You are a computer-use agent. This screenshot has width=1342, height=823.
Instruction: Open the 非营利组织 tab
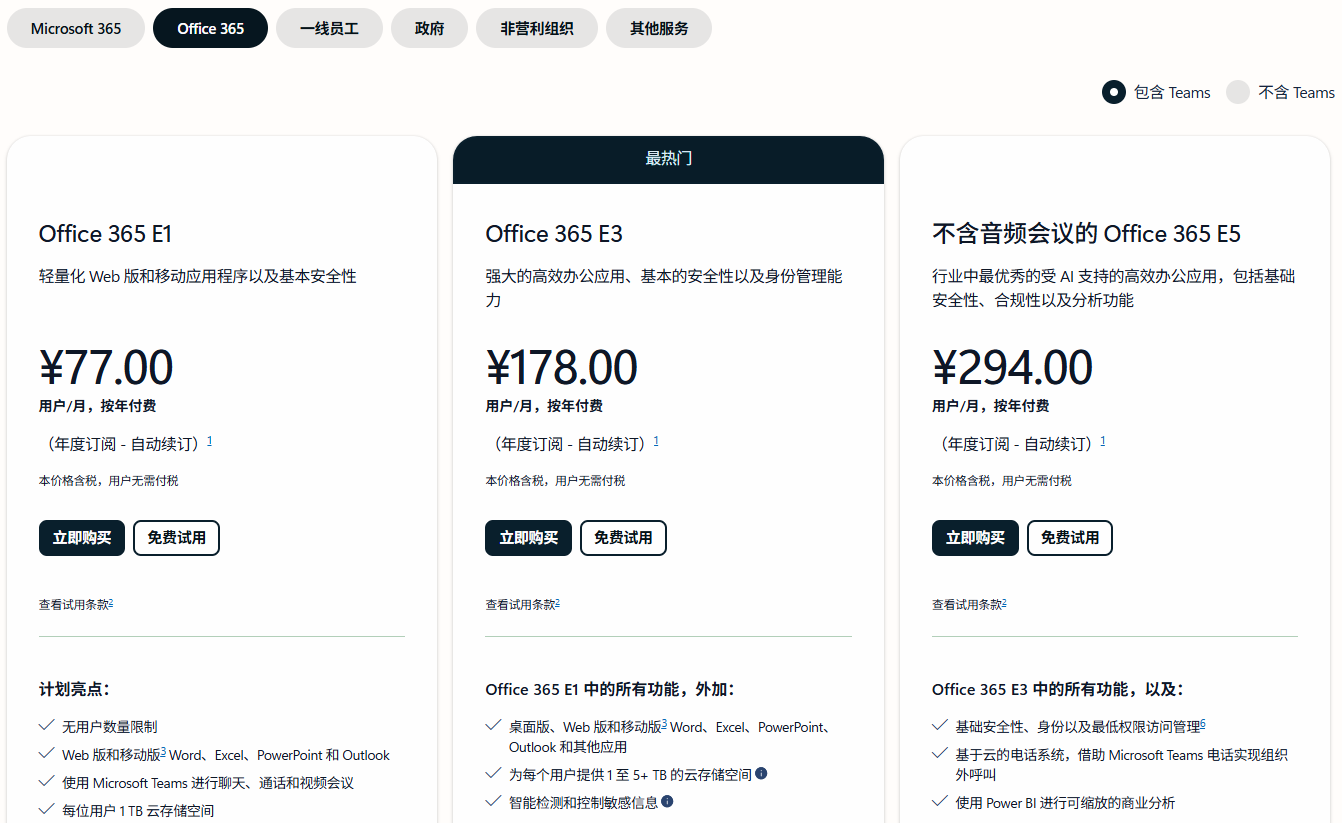(537, 28)
